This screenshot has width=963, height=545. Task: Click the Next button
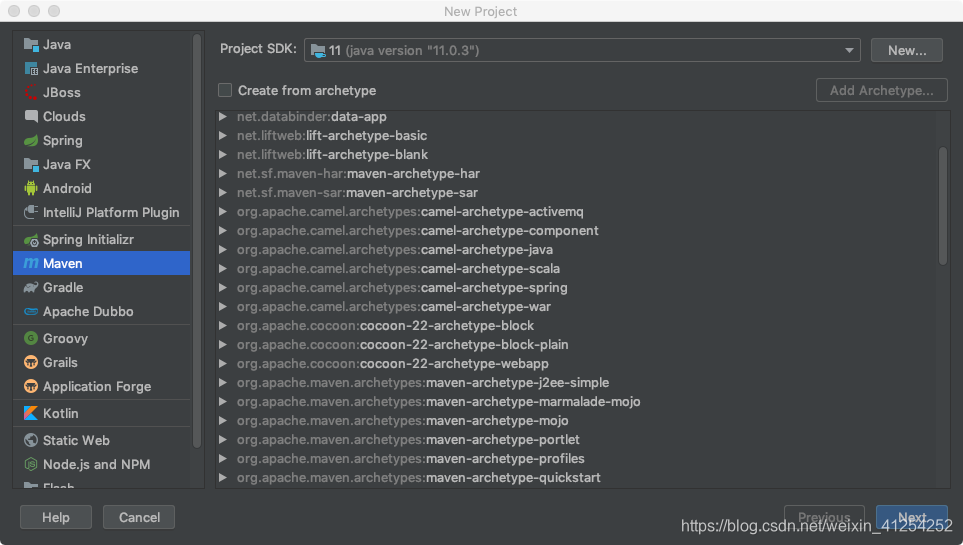pos(911,517)
